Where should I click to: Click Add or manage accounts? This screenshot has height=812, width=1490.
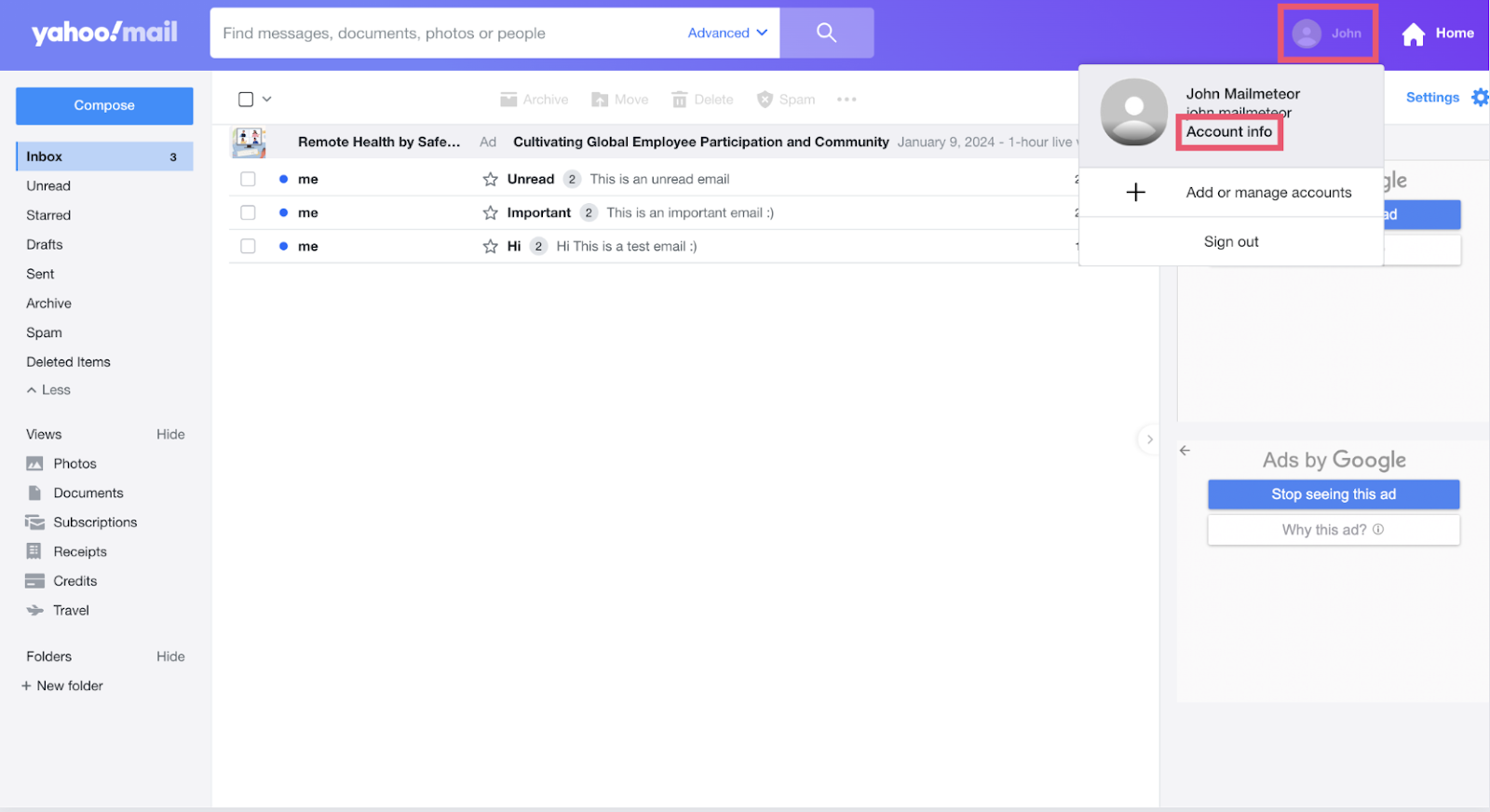1268,193
